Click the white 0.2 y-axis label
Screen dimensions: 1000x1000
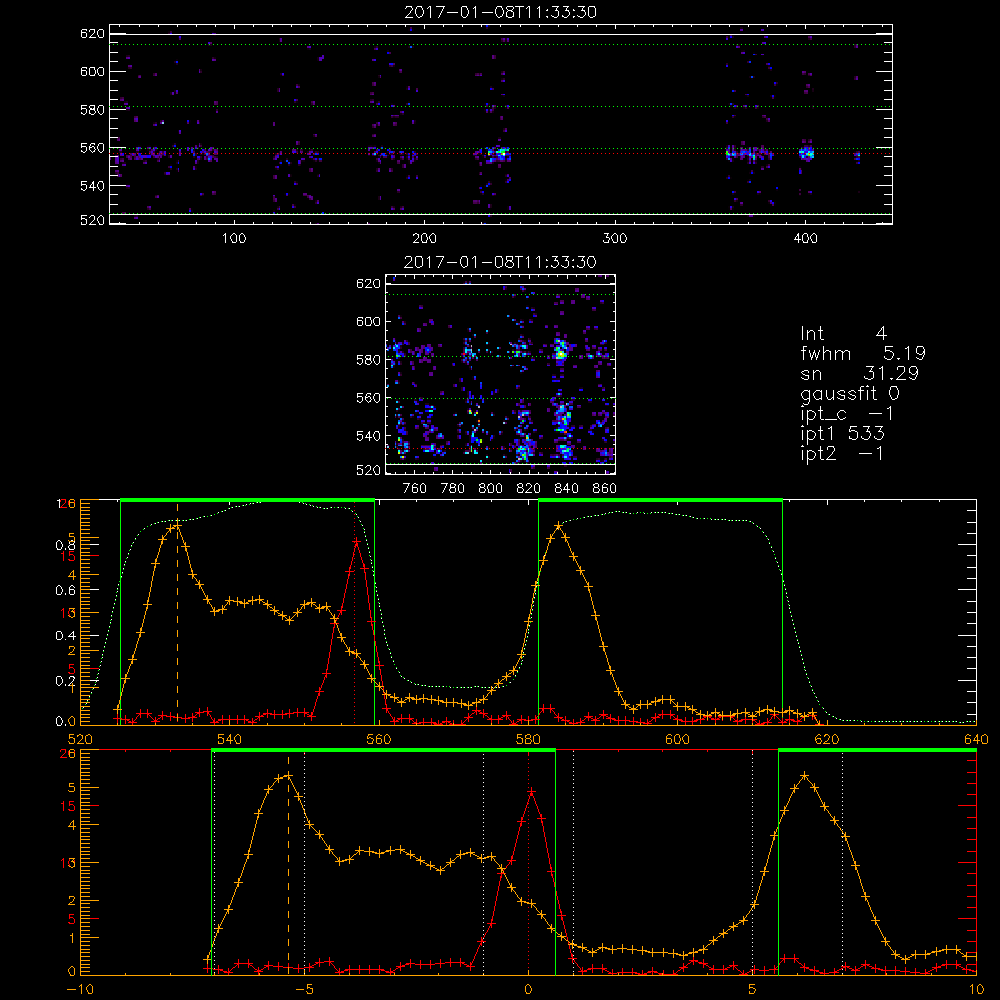66,681
